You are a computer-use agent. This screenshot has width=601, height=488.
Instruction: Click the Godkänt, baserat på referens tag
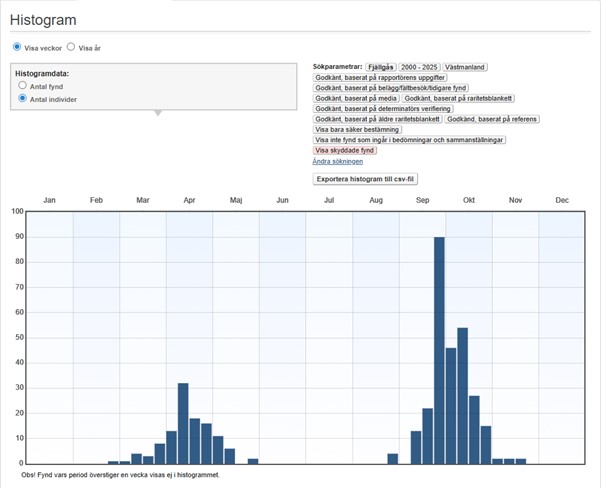[x=492, y=119]
